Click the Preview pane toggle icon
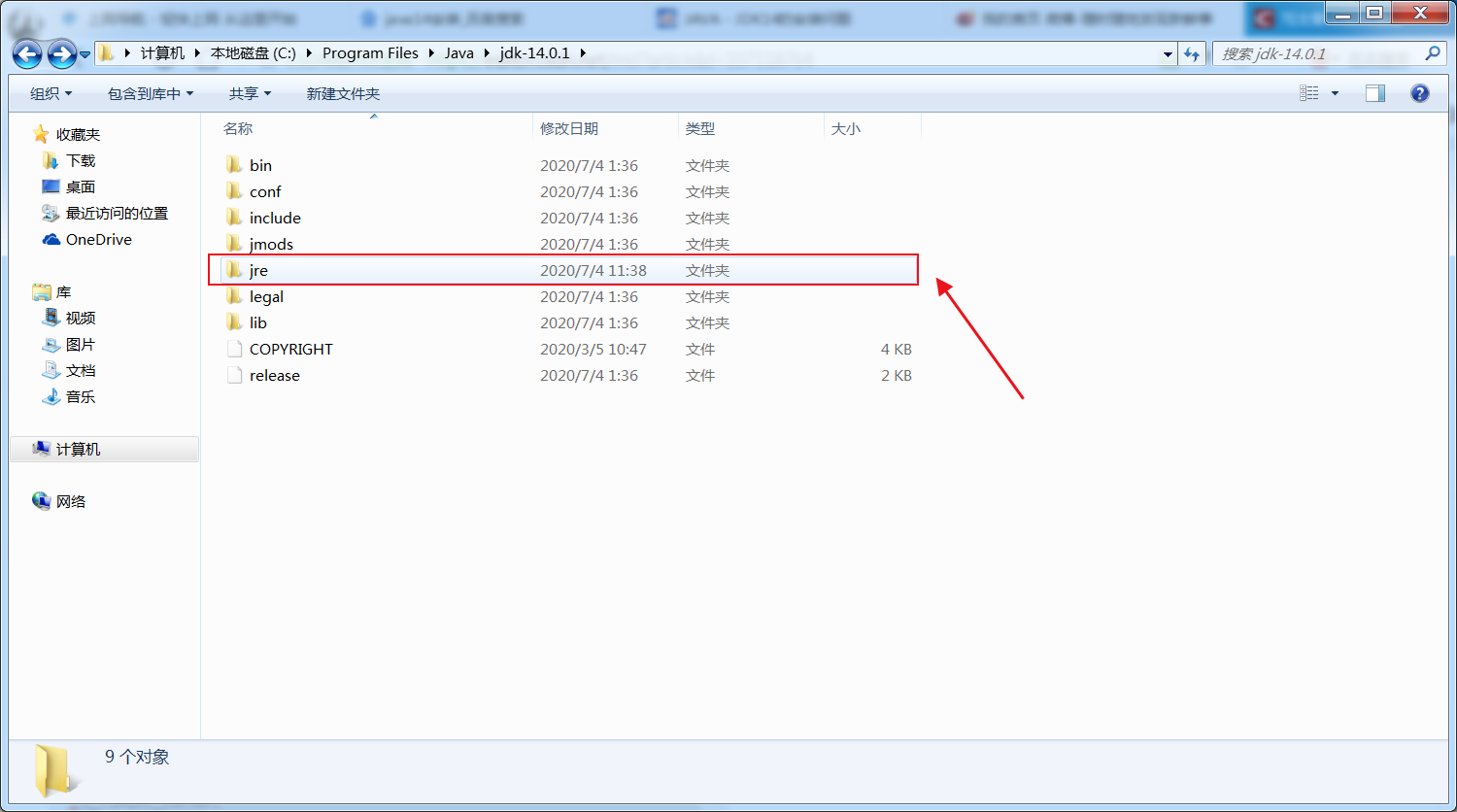This screenshot has width=1457, height=812. click(1374, 92)
